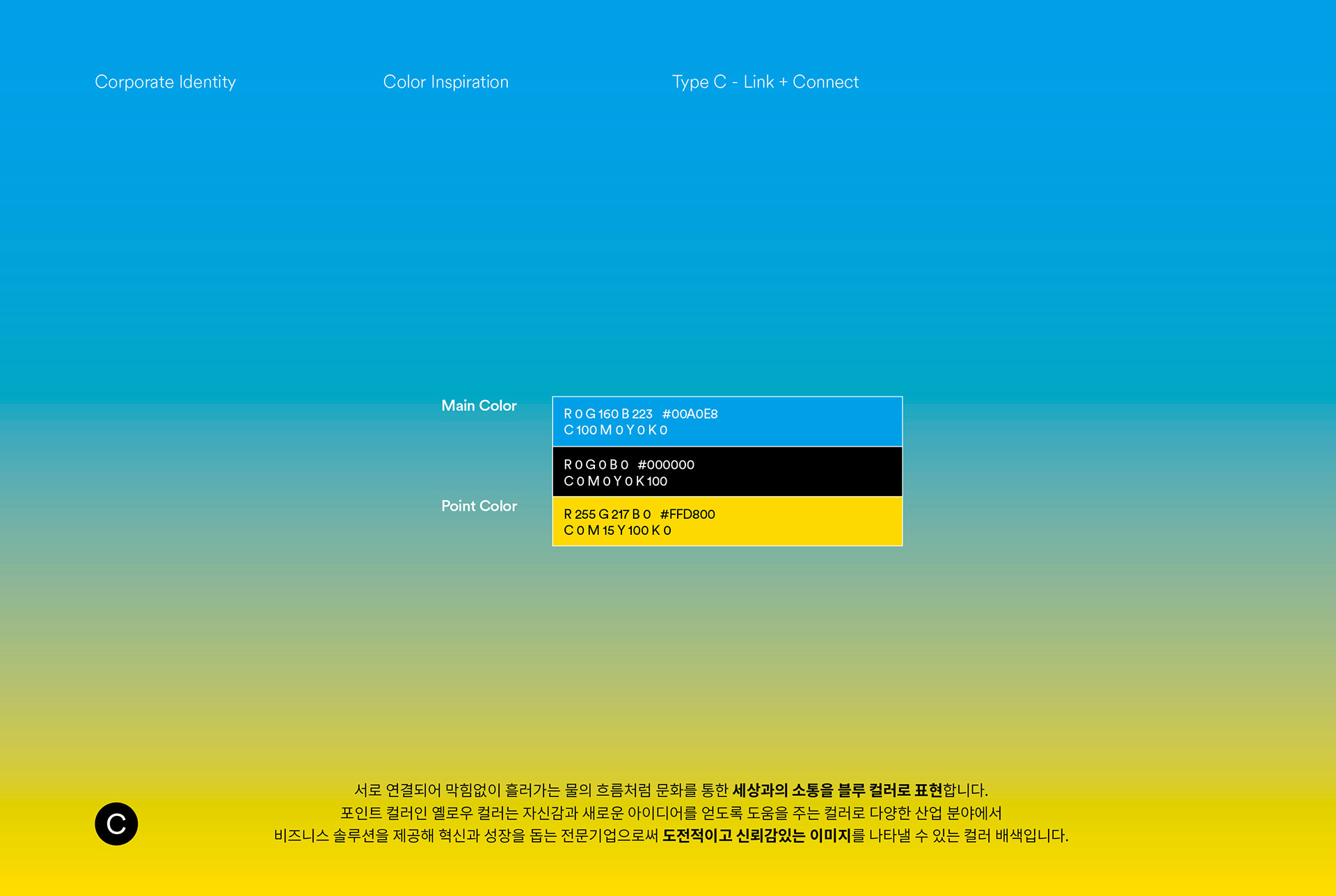
Task: Click the #00A0E8 hex code text
Action: [x=690, y=414]
